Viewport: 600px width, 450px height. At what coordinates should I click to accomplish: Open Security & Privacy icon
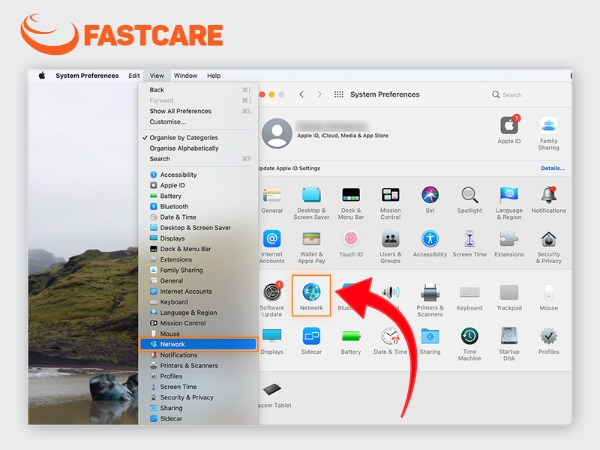click(548, 240)
